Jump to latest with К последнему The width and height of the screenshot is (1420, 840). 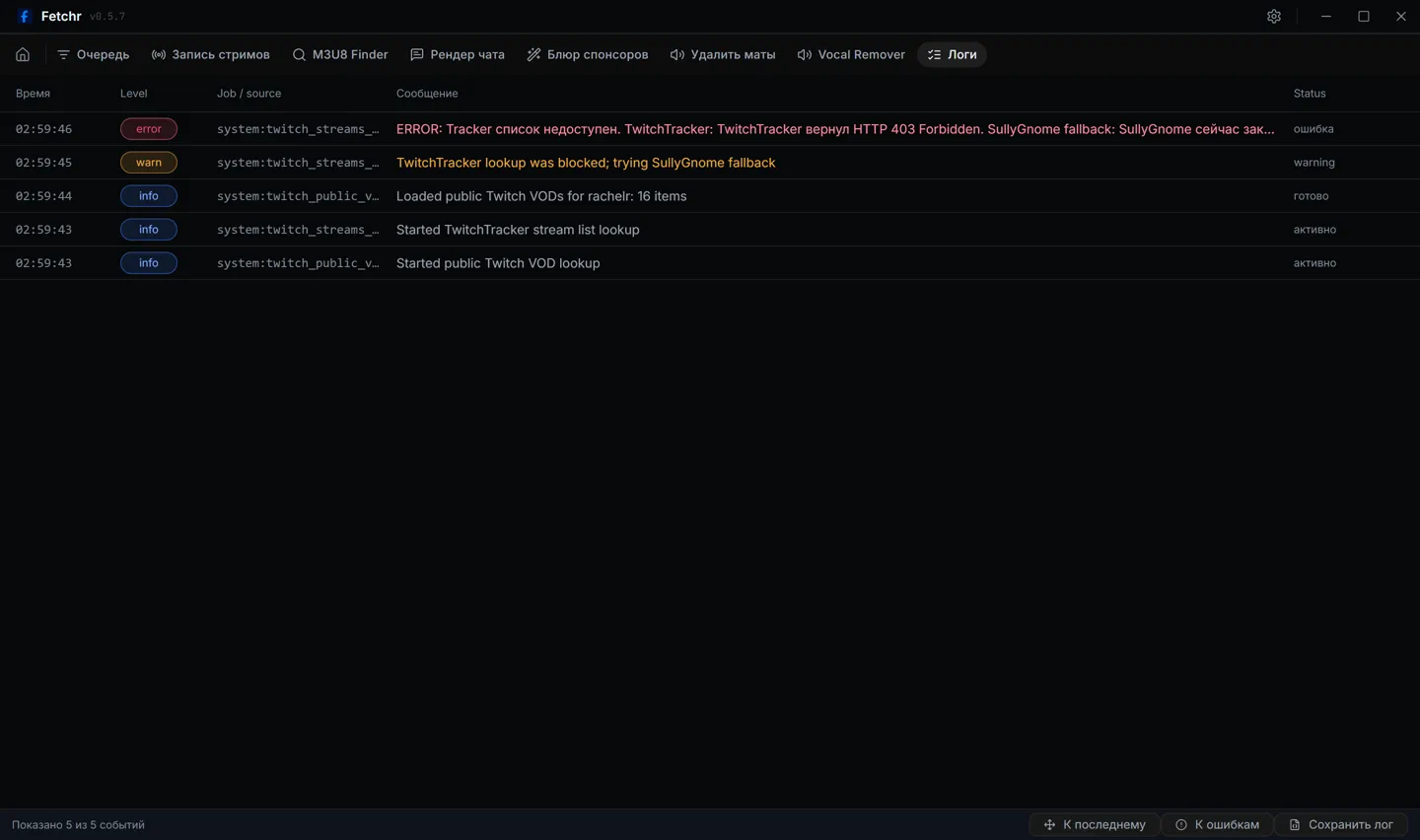(x=1095, y=824)
